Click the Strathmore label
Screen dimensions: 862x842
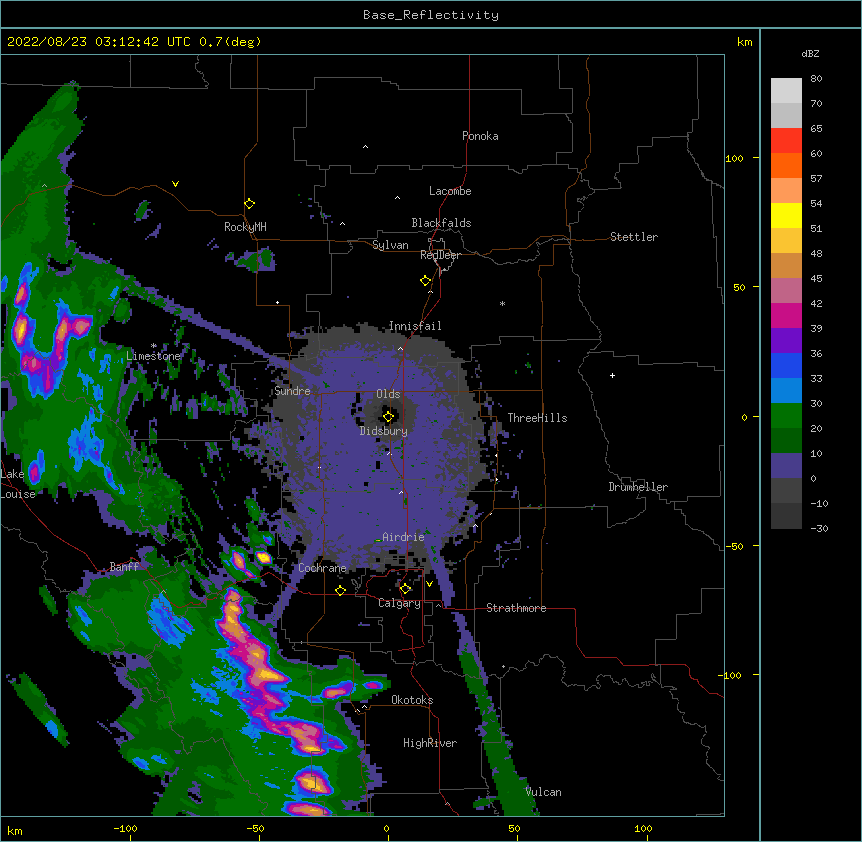click(x=516, y=608)
